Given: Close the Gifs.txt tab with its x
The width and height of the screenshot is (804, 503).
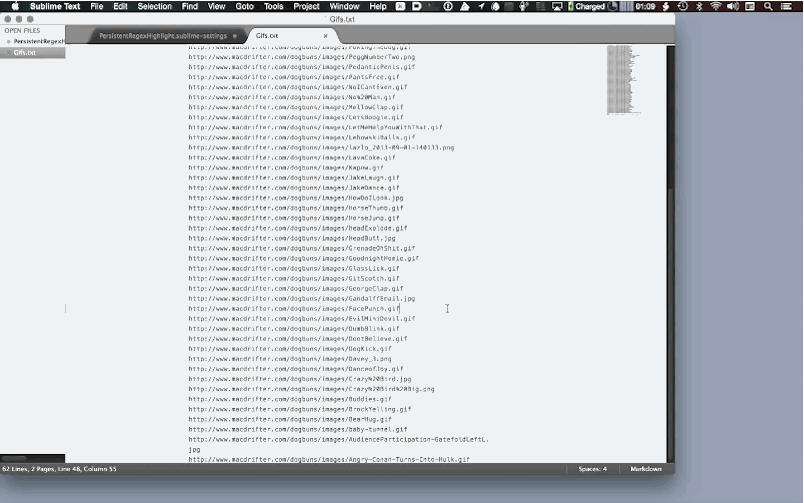Looking at the screenshot, I should (325, 36).
